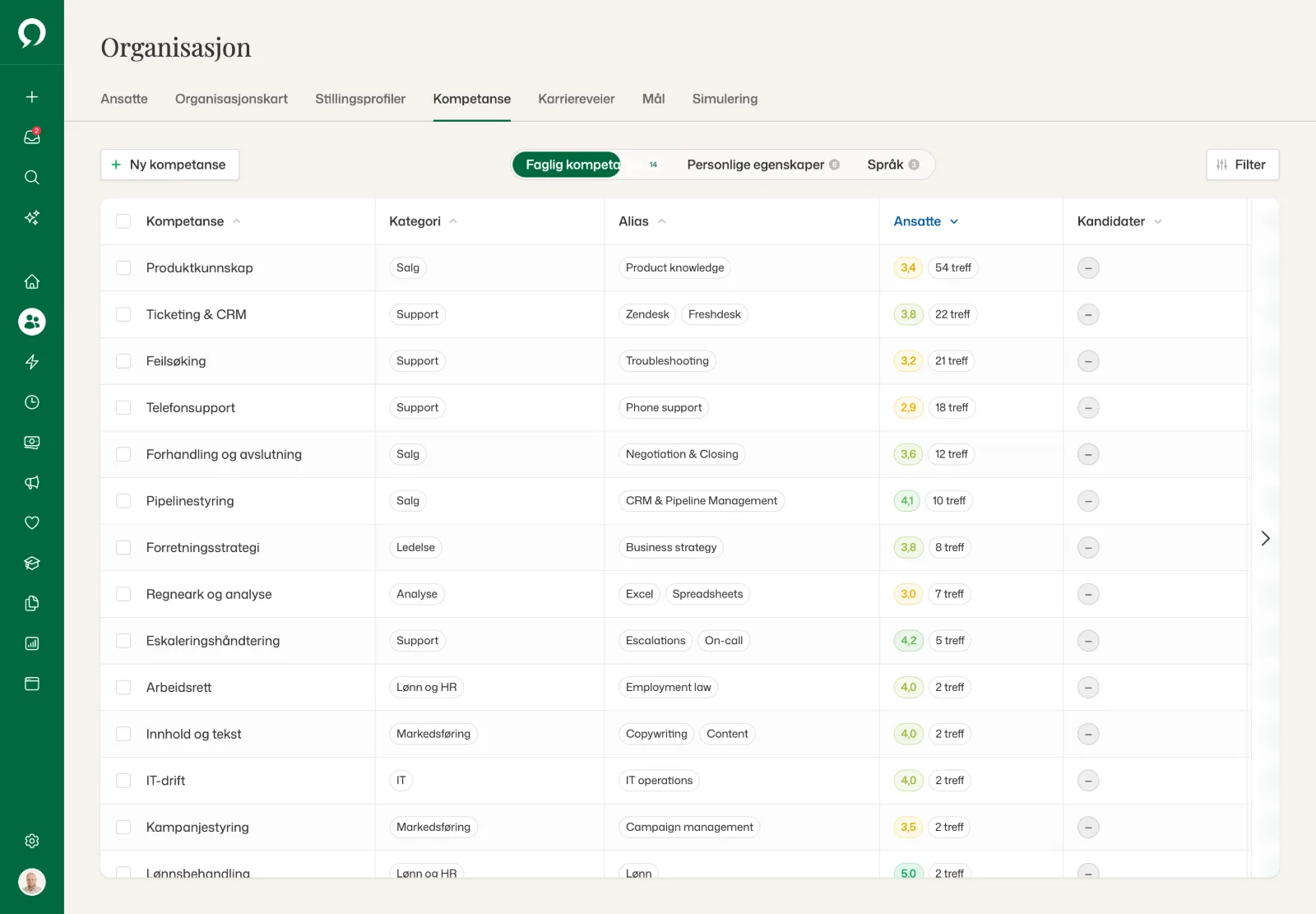Open the graduation cap learning icon
The width and height of the screenshot is (1316, 914).
[32, 564]
